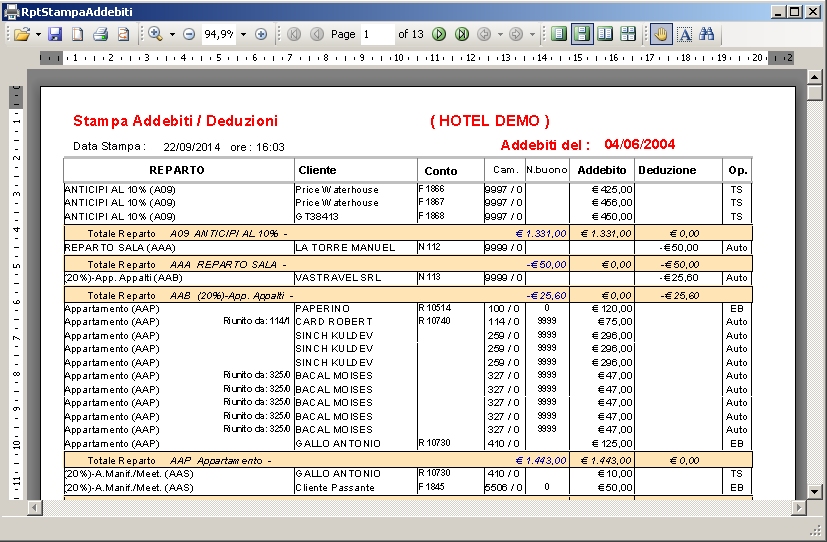Click the page number input field
The image size is (827, 542).
[x=377, y=34]
